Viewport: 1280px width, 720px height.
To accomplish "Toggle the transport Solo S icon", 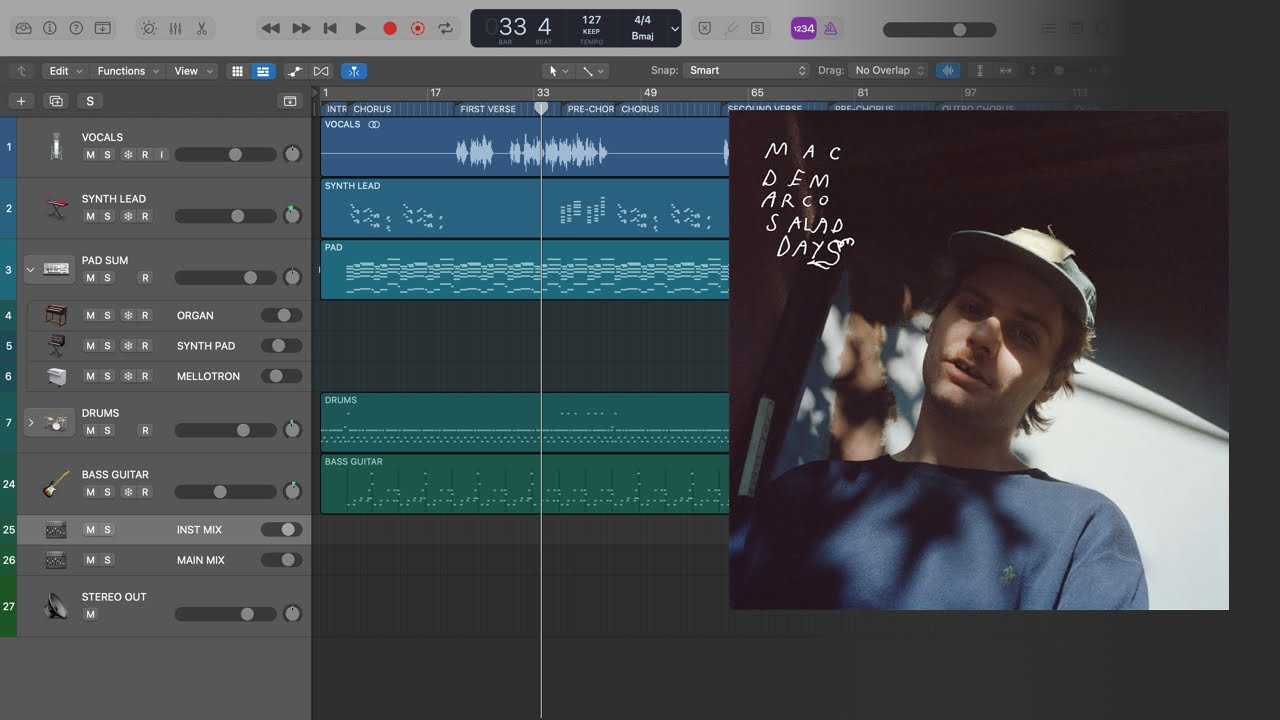I will pos(757,28).
